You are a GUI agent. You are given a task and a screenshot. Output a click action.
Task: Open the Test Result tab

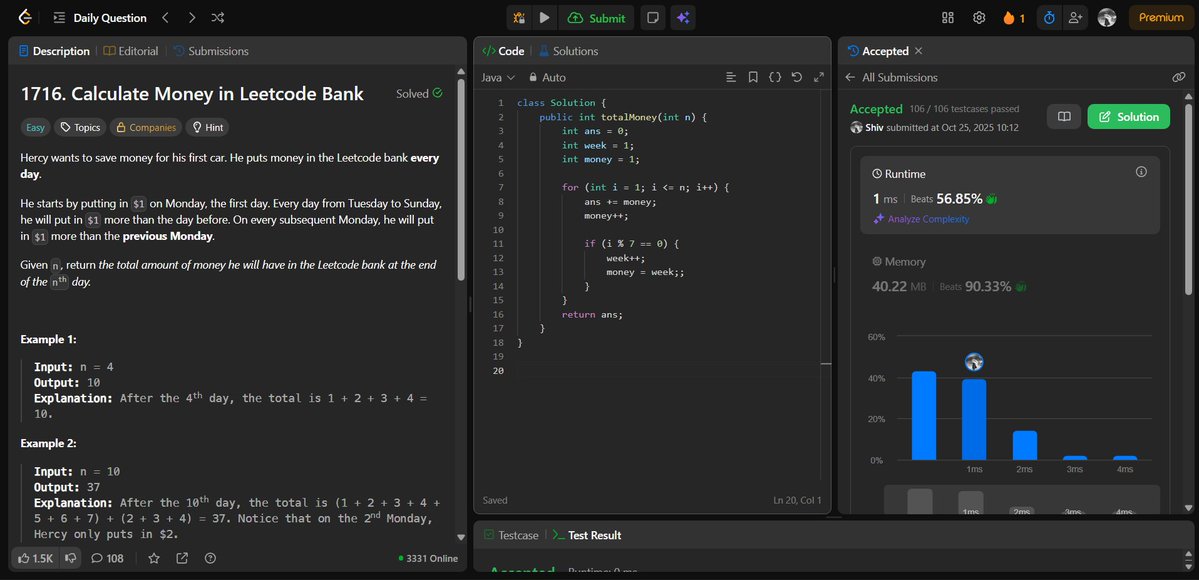[x=587, y=536]
